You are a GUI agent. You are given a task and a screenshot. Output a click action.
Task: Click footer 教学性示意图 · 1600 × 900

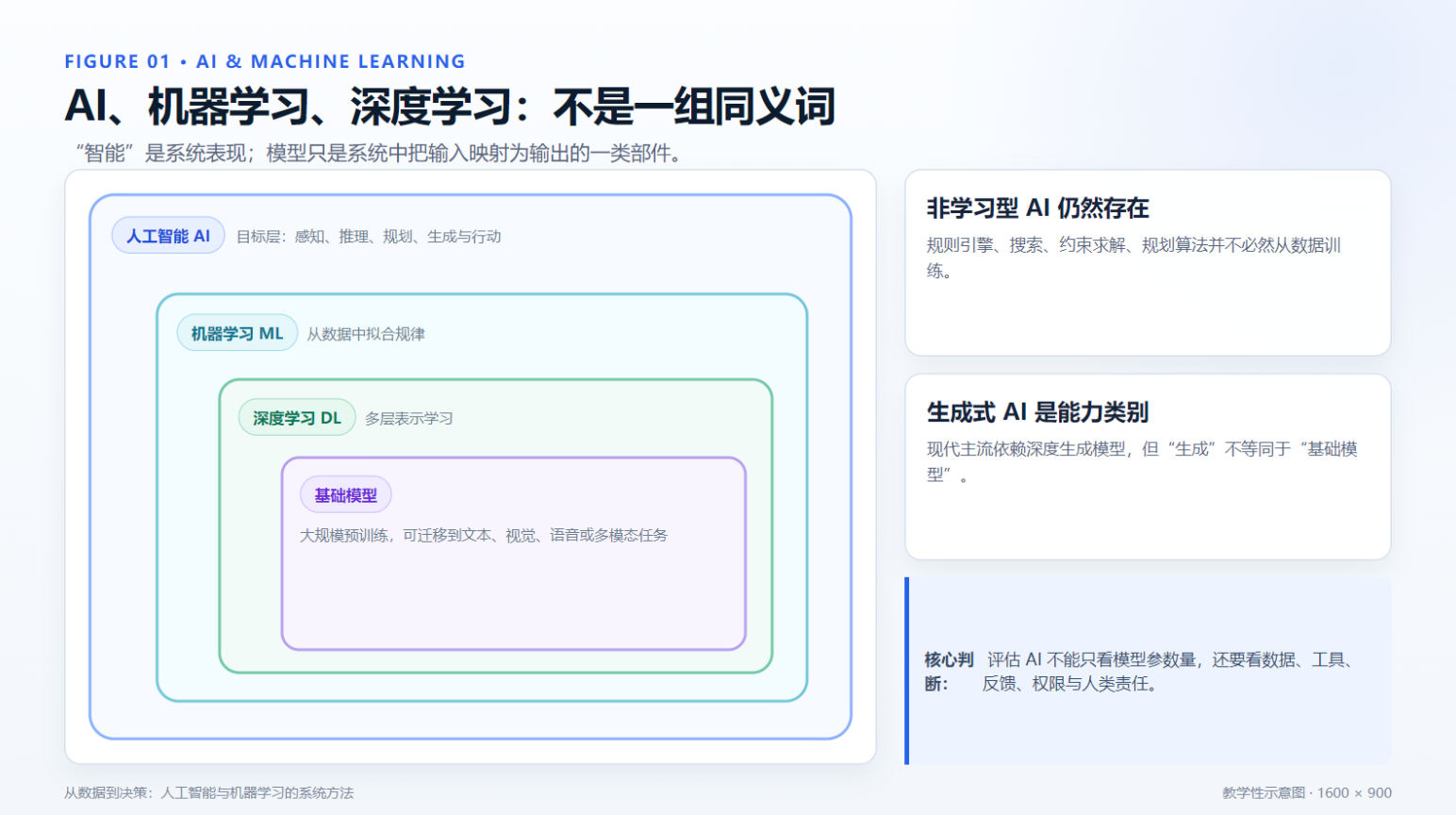pyautogui.click(x=1307, y=793)
